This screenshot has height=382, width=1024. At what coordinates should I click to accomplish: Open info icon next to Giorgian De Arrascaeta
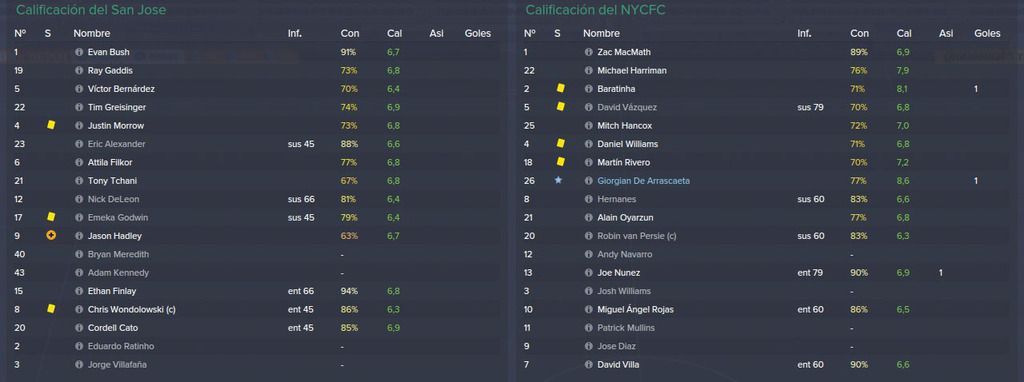click(x=588, y=181)
